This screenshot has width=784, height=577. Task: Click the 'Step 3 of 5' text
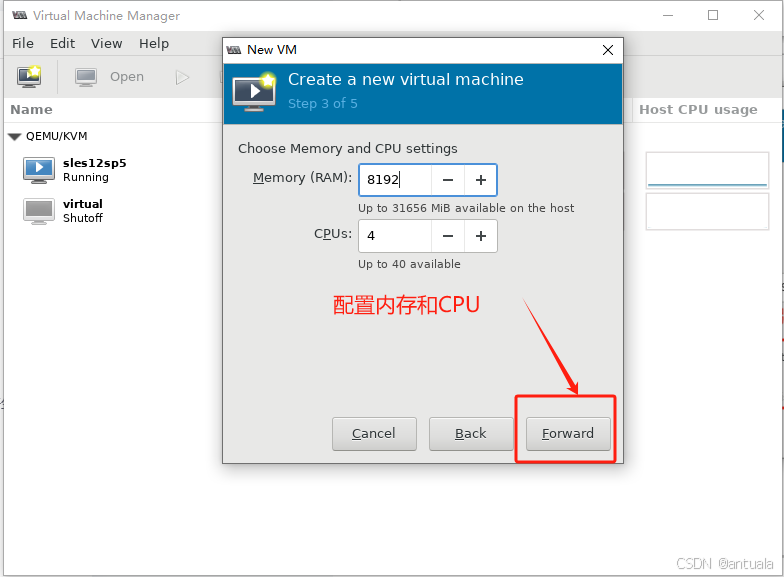322,104
